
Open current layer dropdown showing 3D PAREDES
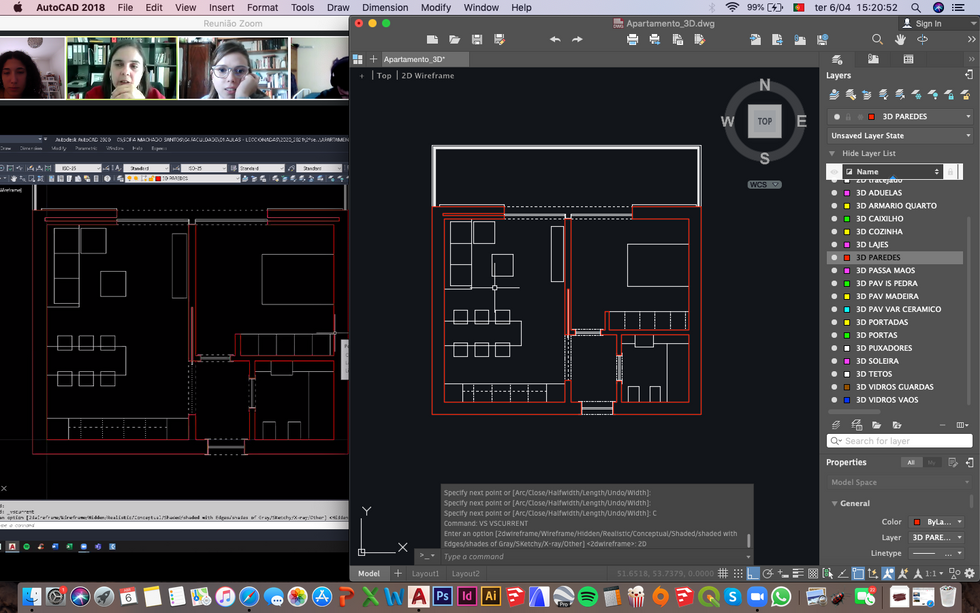pyautogui.click(x=900, y=116)
